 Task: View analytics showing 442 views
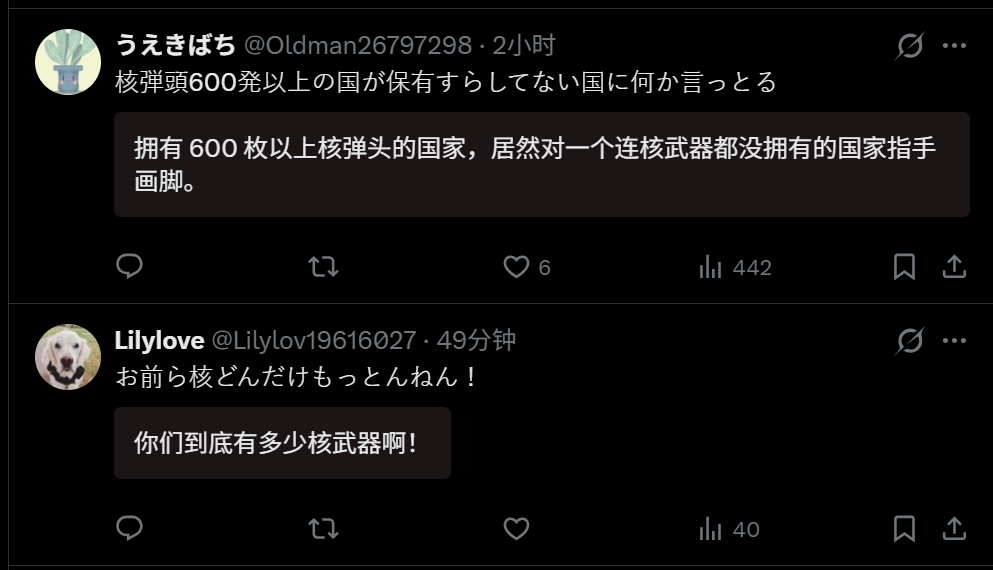(735, 267)
